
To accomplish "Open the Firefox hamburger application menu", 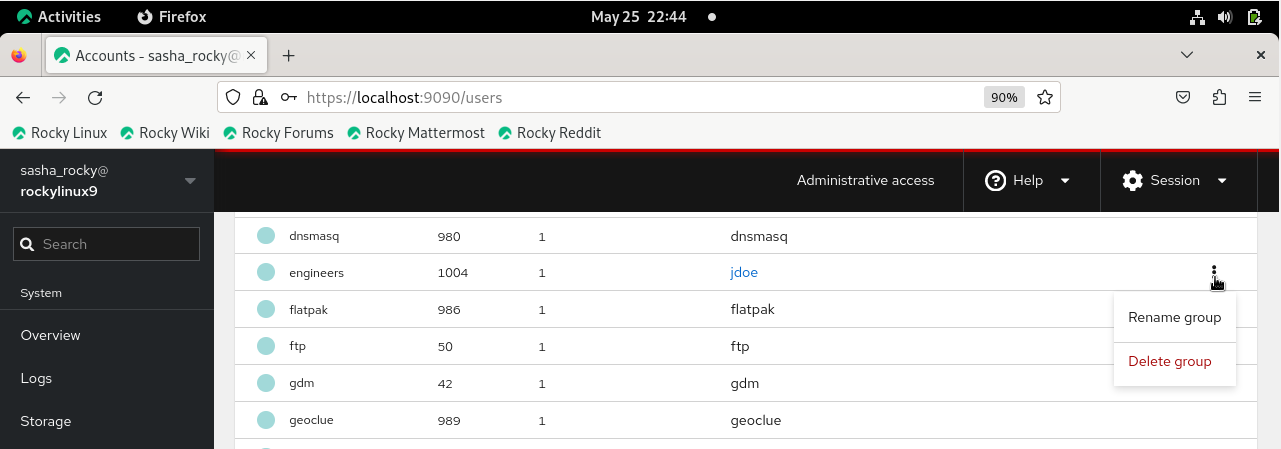I will 1255,97.
